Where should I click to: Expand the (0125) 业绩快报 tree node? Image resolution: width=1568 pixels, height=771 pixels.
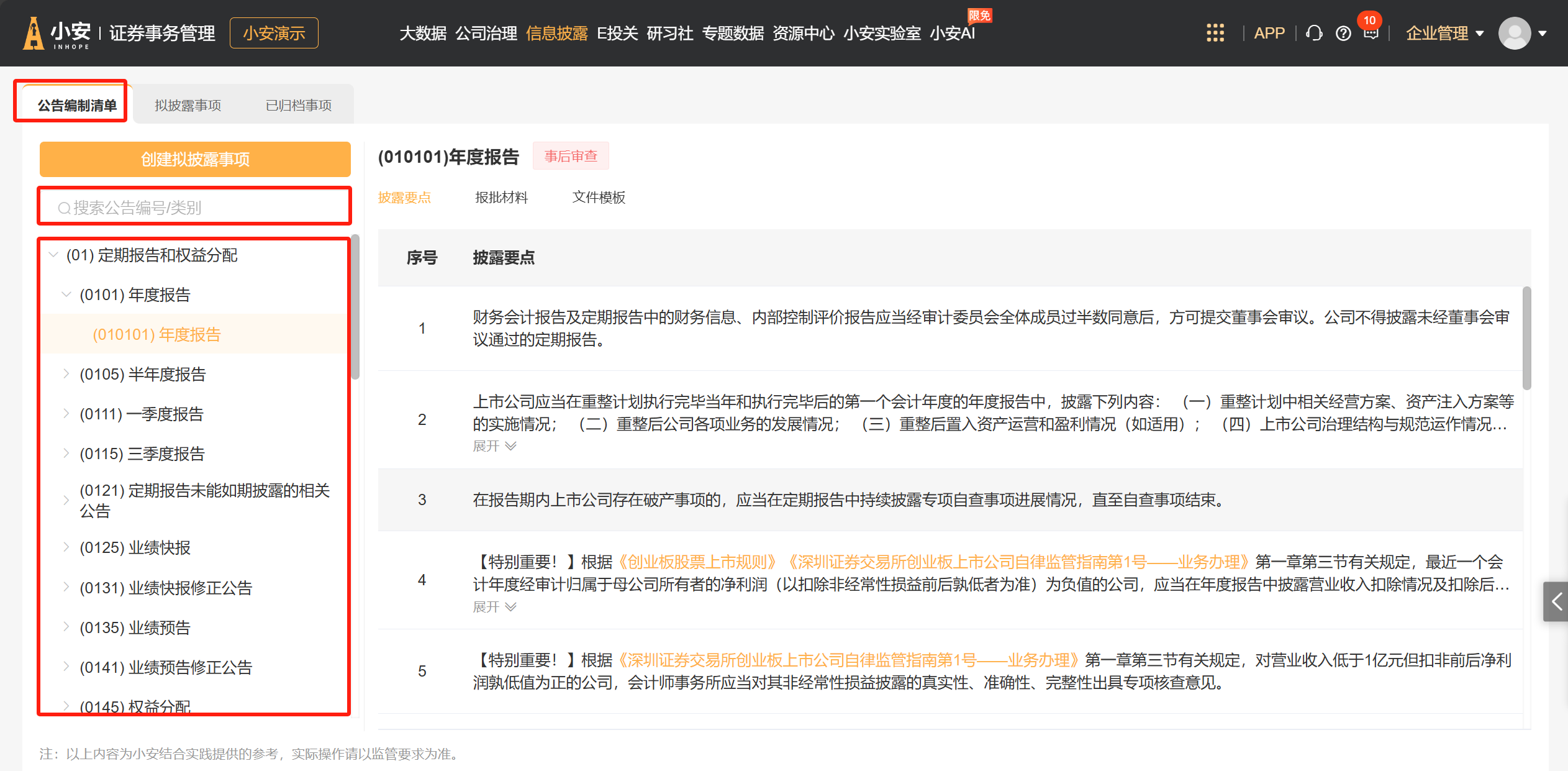[x=66, y=547]
